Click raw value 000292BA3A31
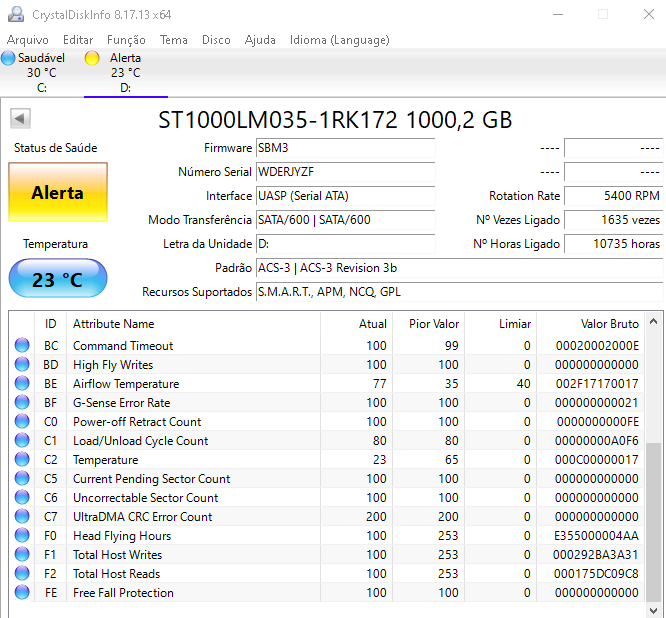The height and width of the screenshot is (618, 666). [596, 555]
